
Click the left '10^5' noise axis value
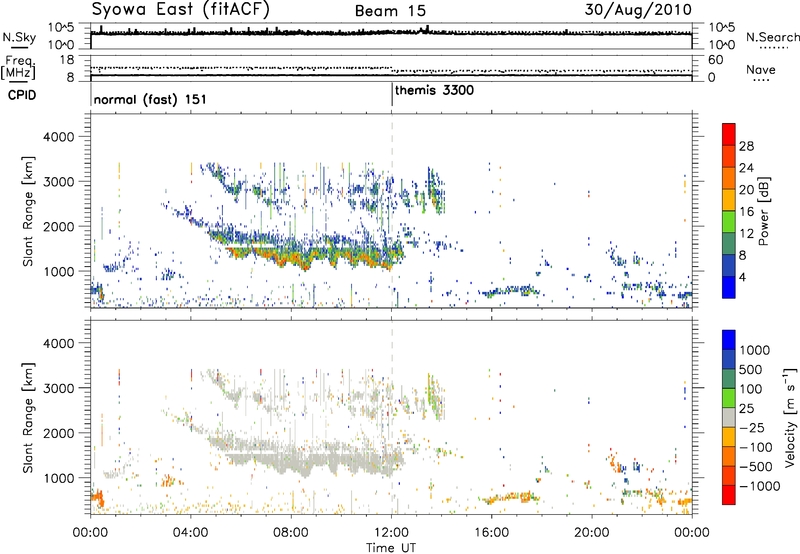click(x=61, y=28)
